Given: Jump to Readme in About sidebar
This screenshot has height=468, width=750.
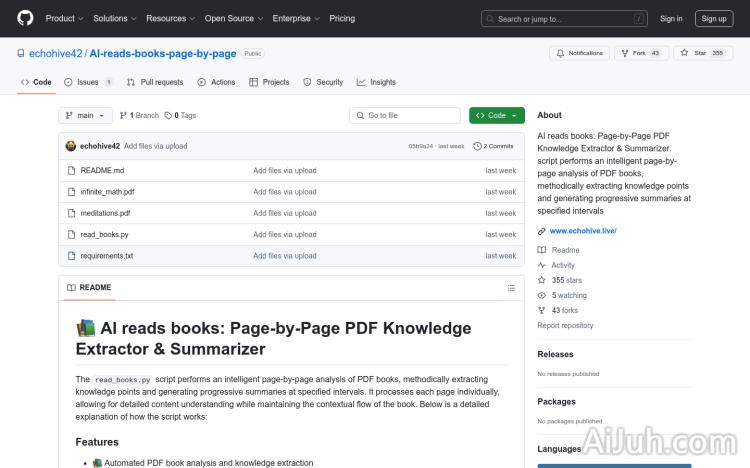Looking at the screenshot, I should (x=565, y=250).
